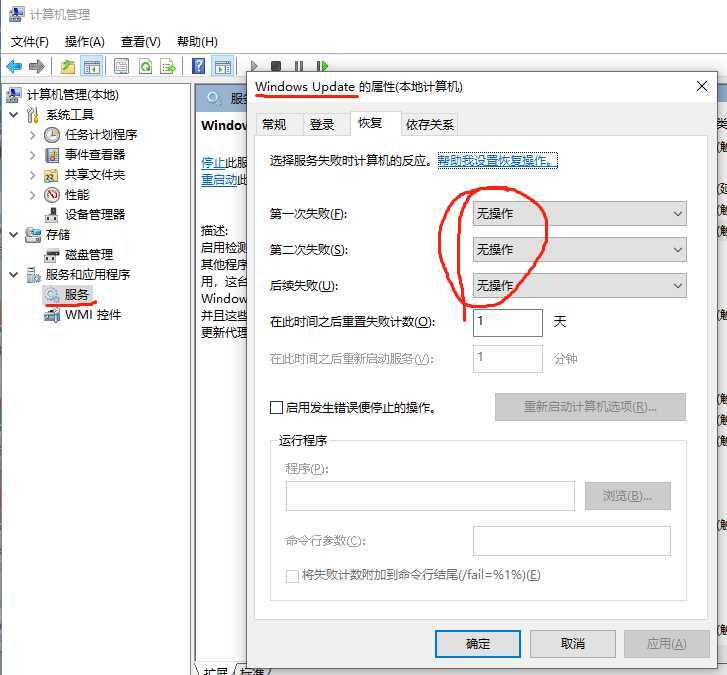The width and height of the screenshot is (727, 675).
Task: Click the 命令行参数 input field
Action: 572,541
